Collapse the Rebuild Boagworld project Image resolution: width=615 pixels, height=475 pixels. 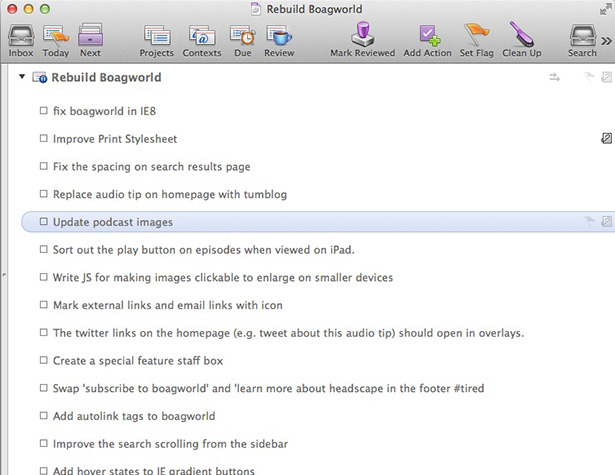point(22,77)
